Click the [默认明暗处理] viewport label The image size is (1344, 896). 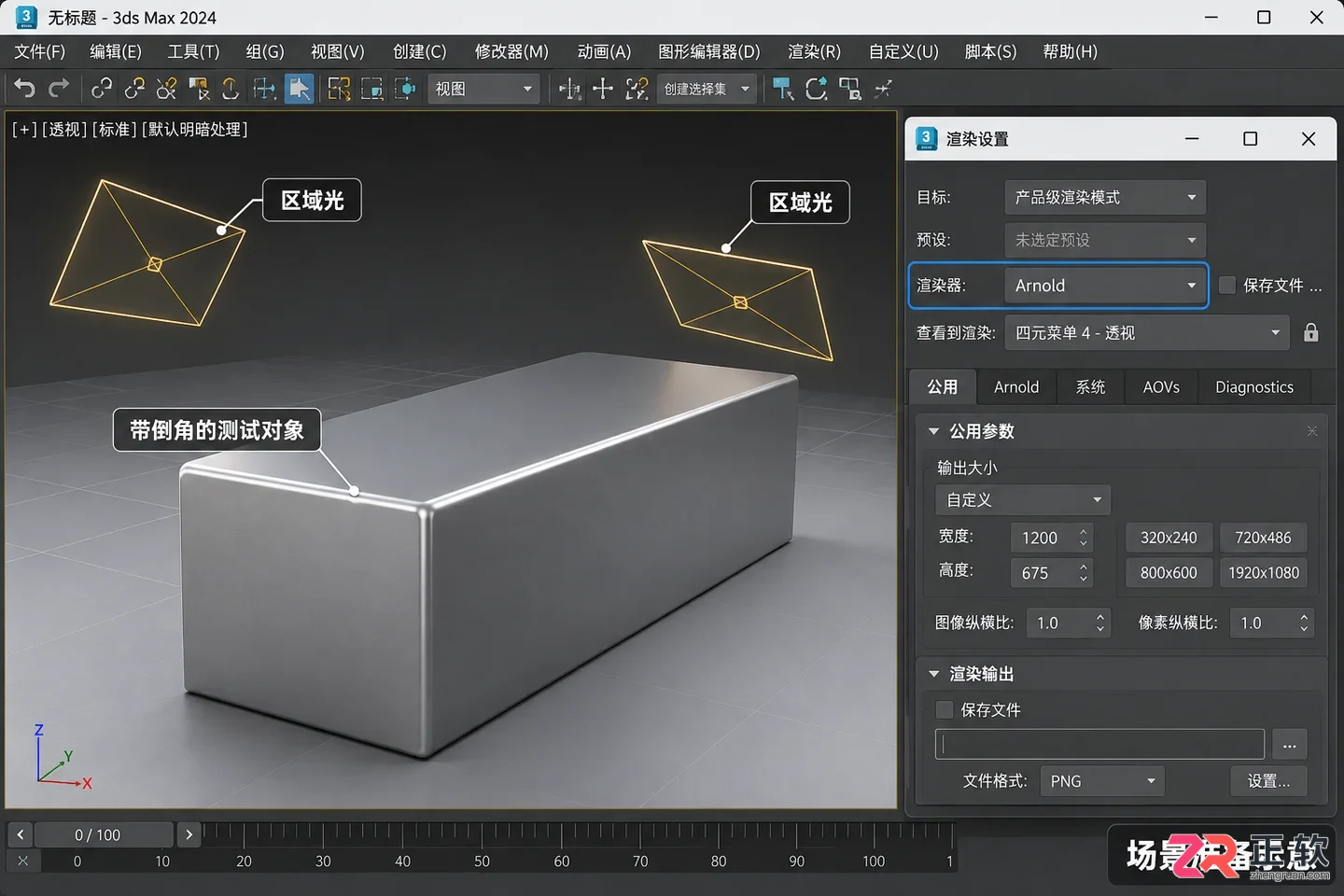[x=195, y=129]
